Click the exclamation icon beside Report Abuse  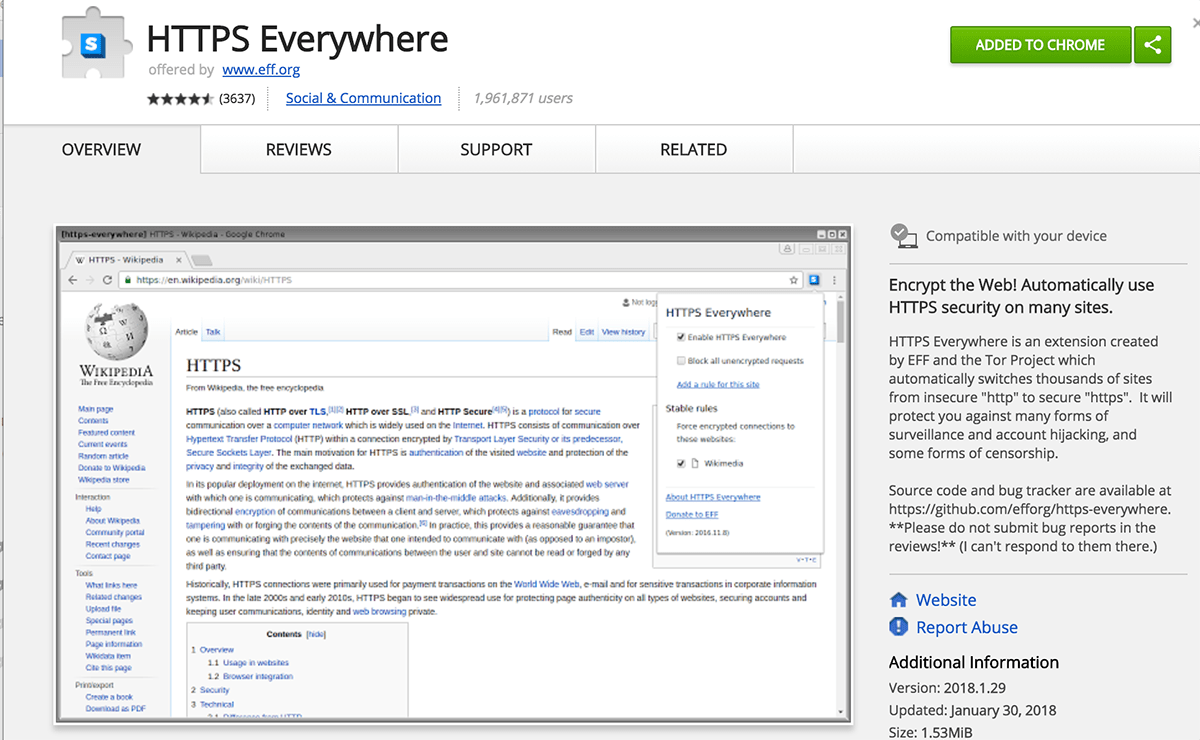coord(898,627)
